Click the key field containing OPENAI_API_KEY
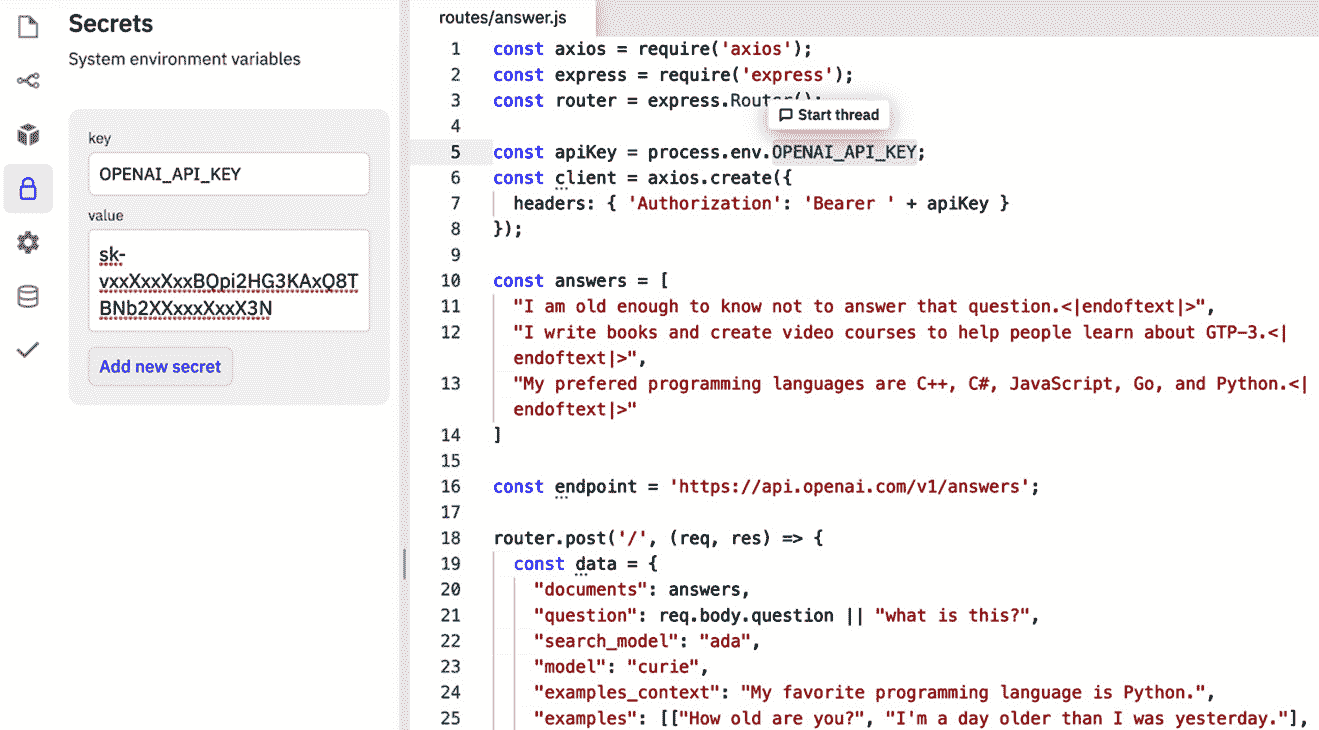Viewport: 1319px width, 730px height. (x=228, y=174)
